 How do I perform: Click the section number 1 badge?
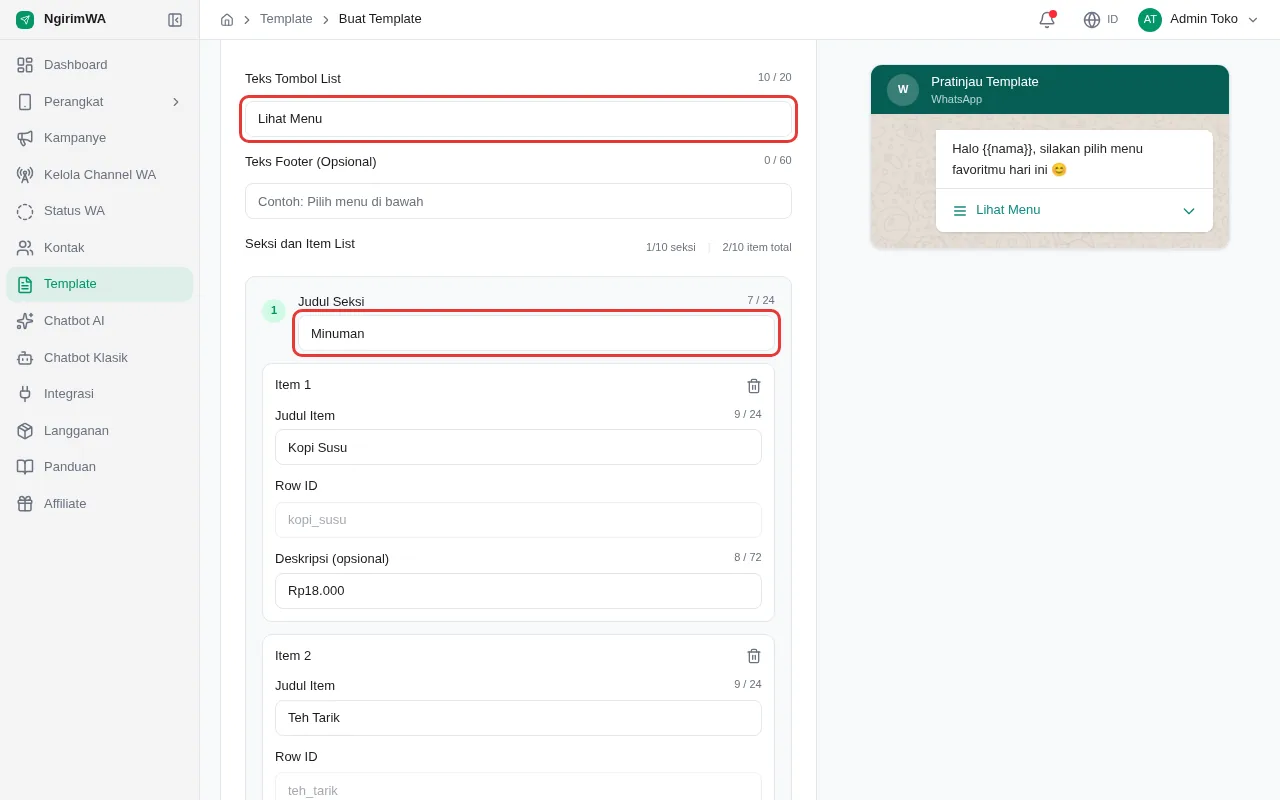(x=274, y=311)
